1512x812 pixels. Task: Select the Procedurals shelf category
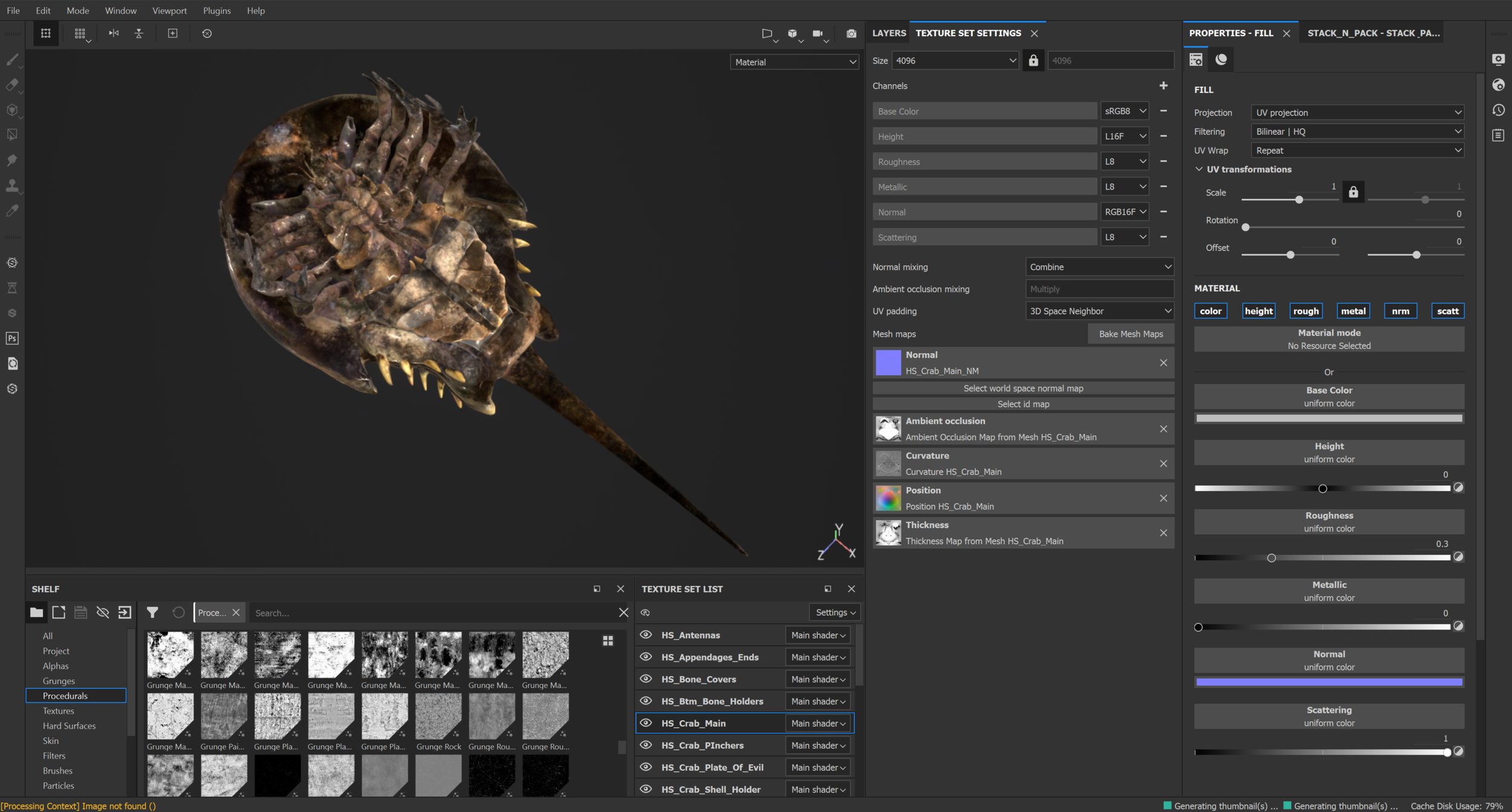coord(65,696)
